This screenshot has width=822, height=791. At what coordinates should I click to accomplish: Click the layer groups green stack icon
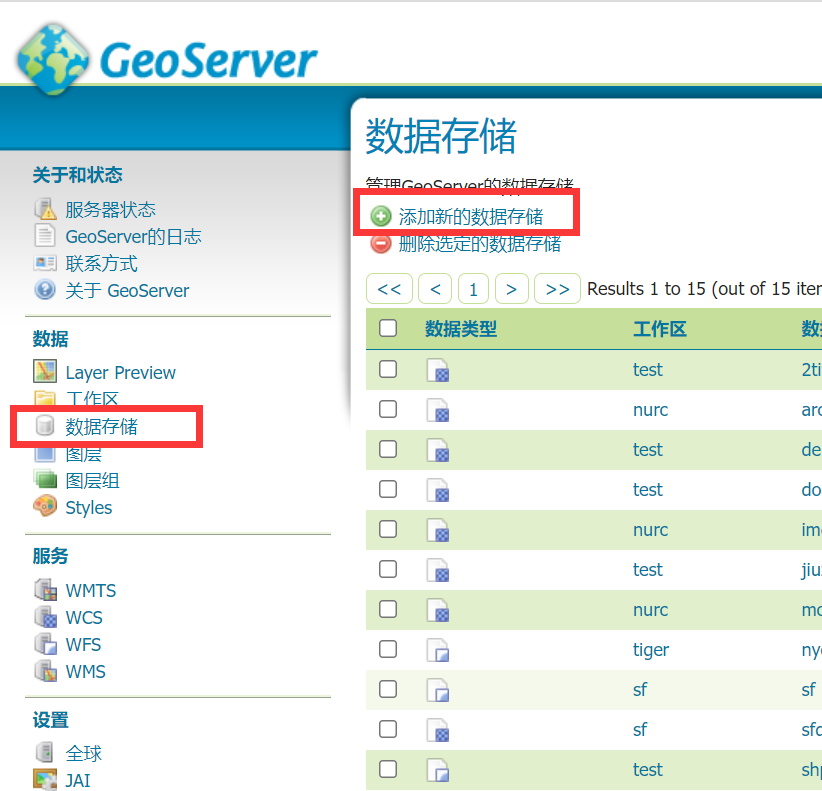45,479
